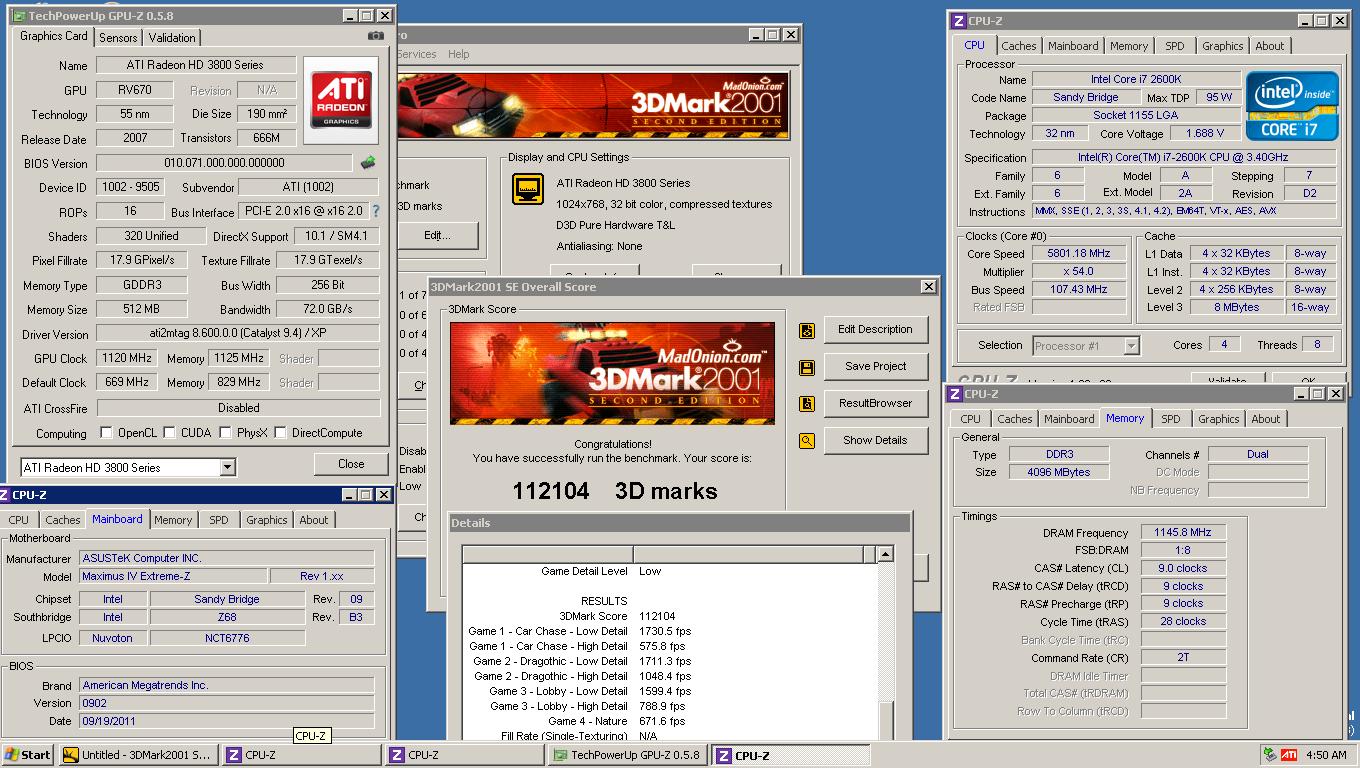Image resolution: width=1360 pixels, height=768 pixels.
Task: Click the Save Project button
Action: (876, 367)
